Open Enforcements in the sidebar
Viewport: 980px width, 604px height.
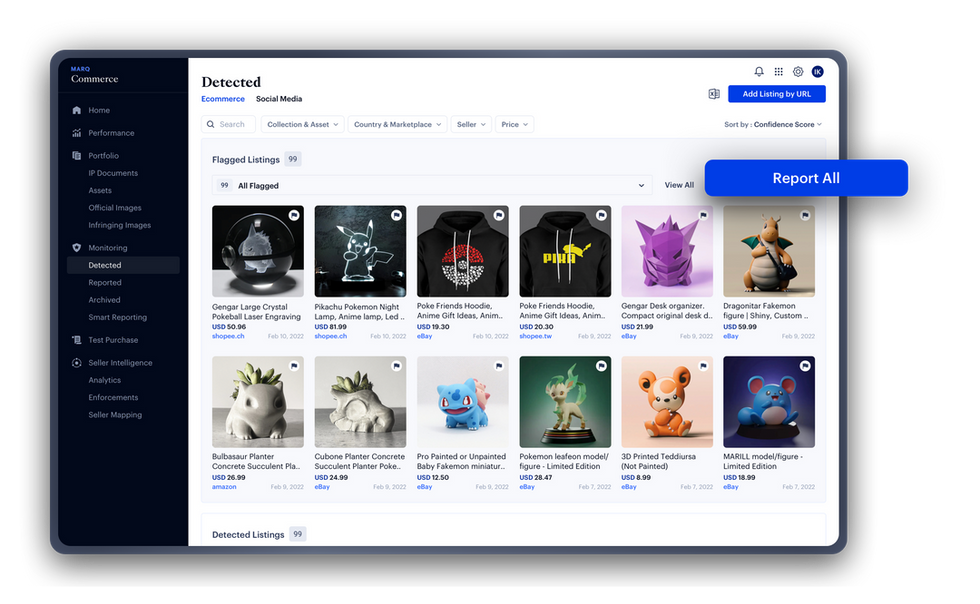click(x=113, y=398)
